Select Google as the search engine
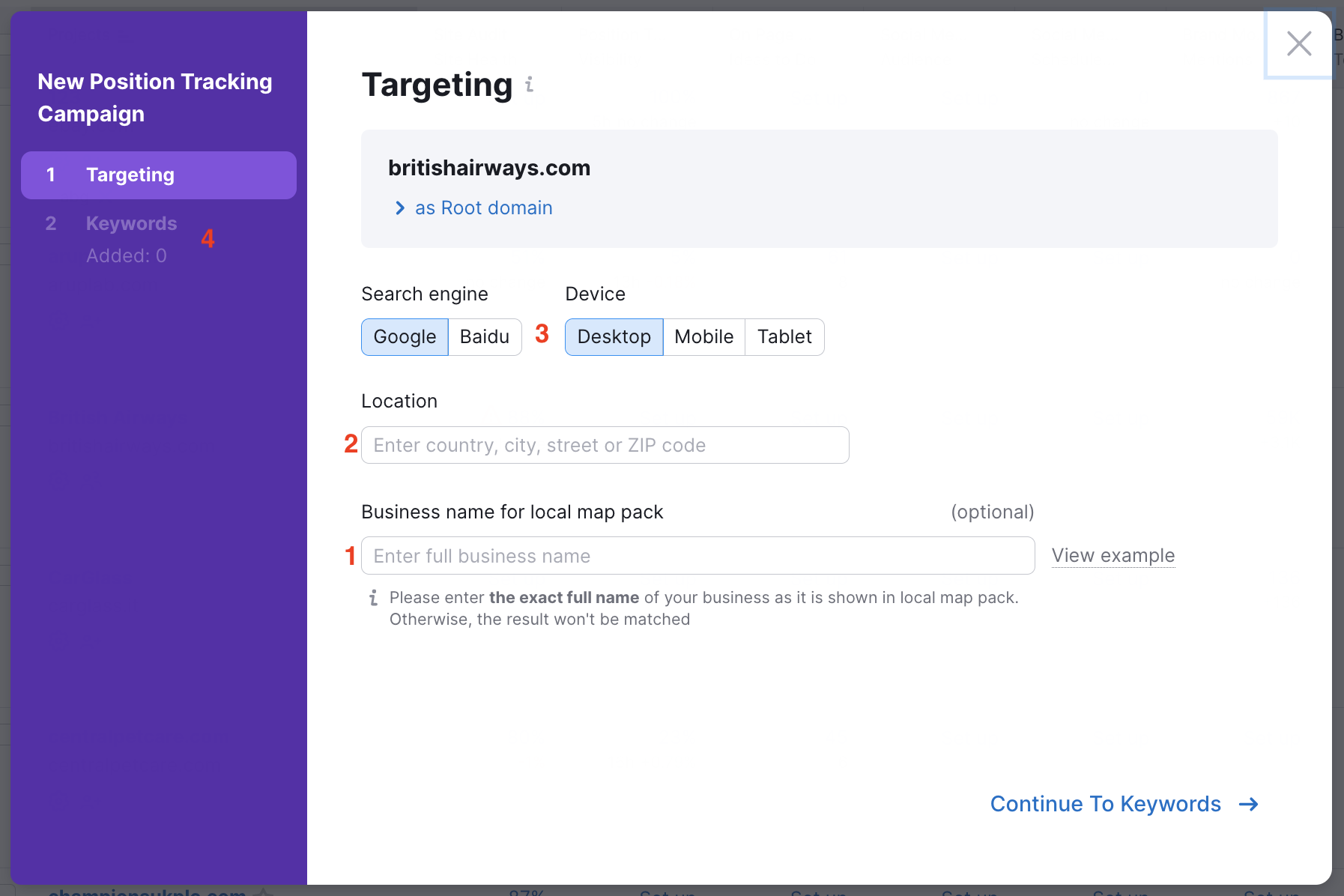 (x=405, y=337)
